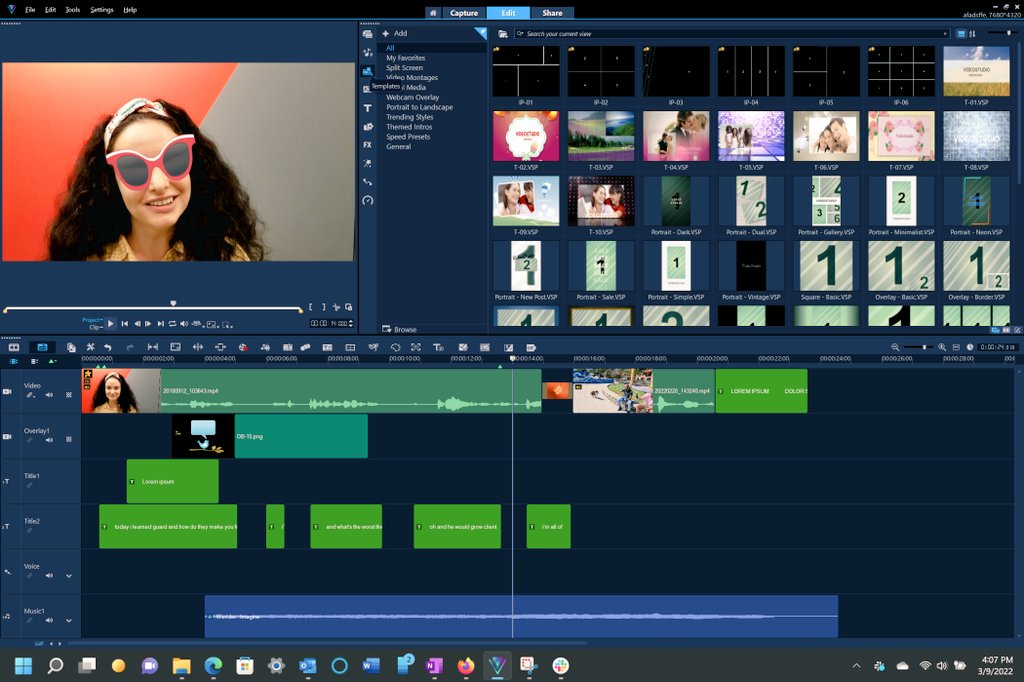Open the Help menu

pos(130,10)
